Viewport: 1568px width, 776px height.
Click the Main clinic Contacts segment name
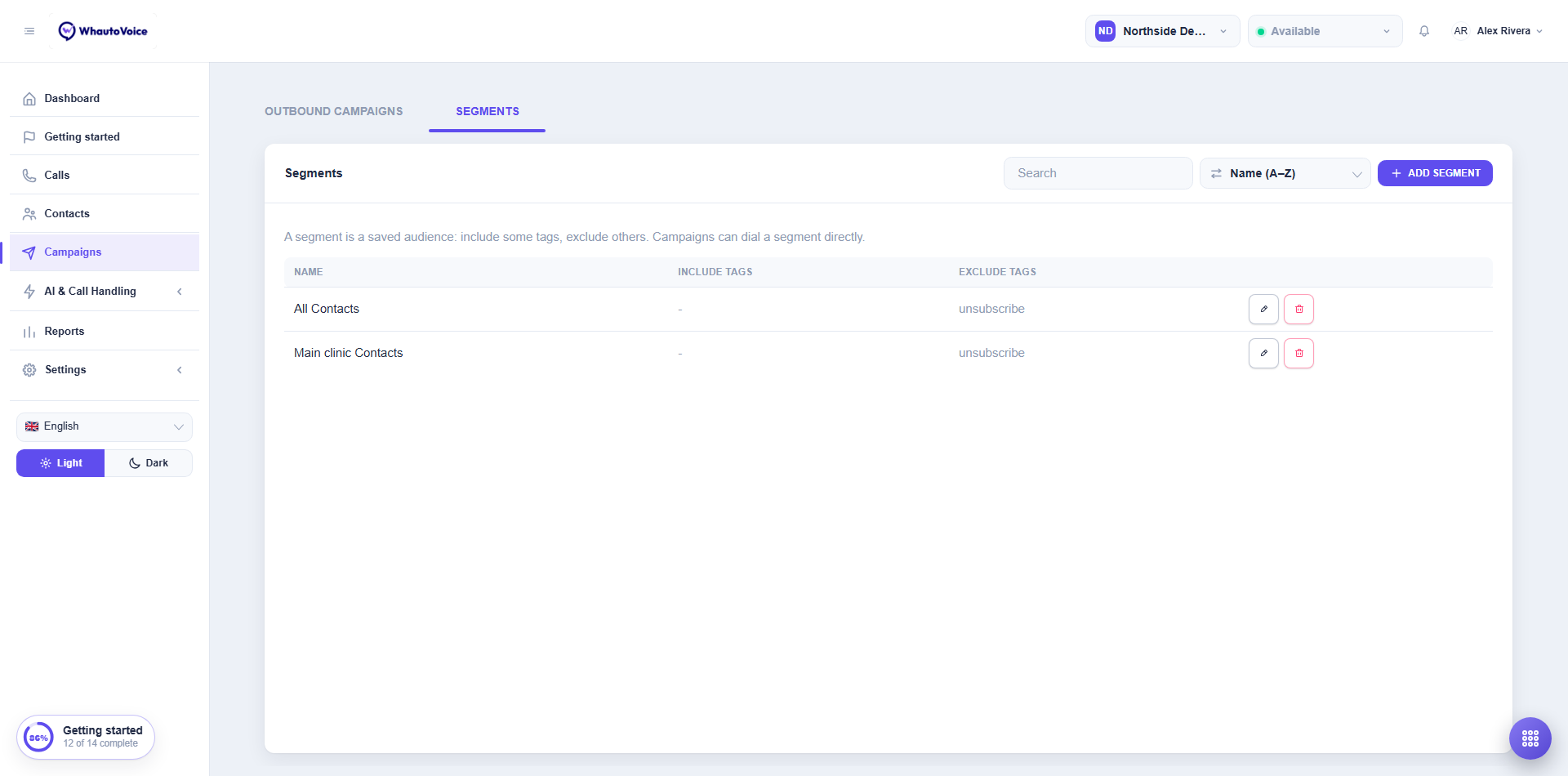pos(349,353)
